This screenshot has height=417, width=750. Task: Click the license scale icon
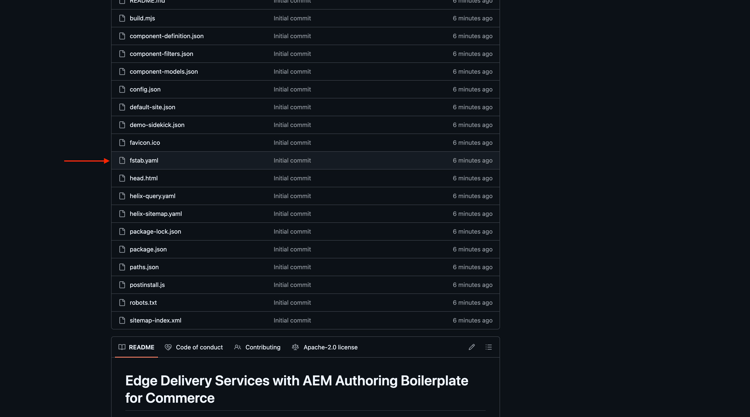(x=295, y=347)
